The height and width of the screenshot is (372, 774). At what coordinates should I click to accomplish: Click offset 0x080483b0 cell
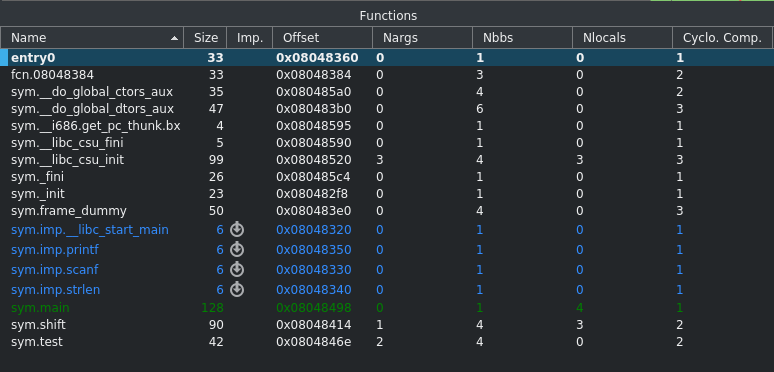pos(313,109)
